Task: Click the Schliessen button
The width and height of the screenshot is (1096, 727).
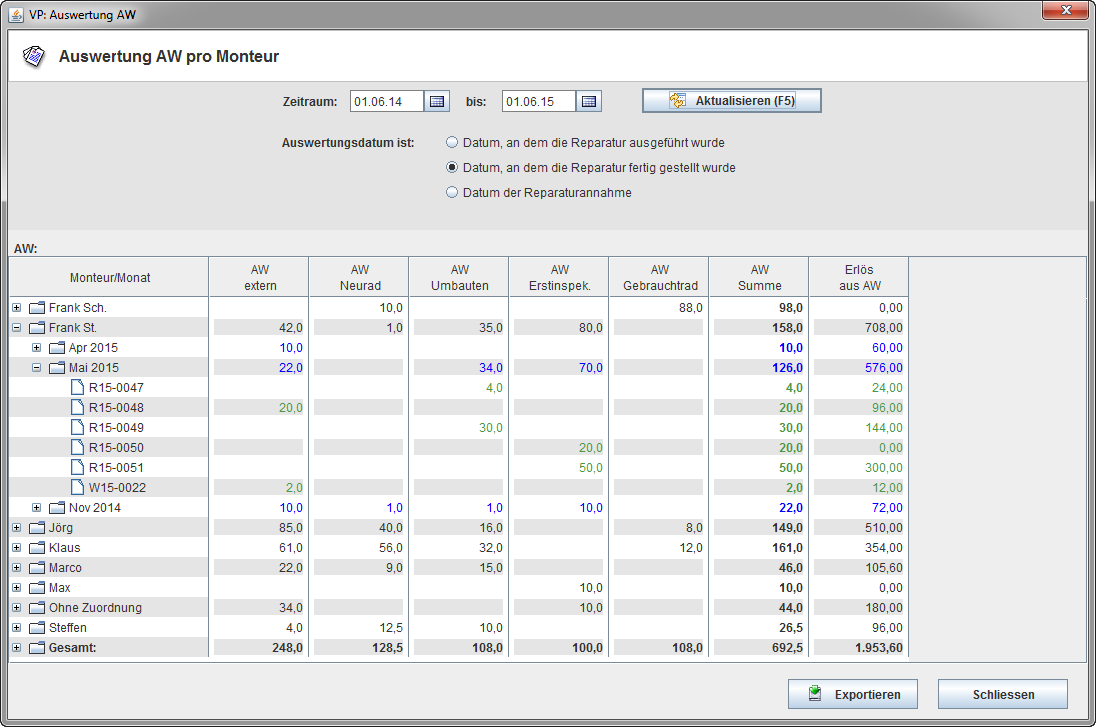Action: click(1002, 694)
